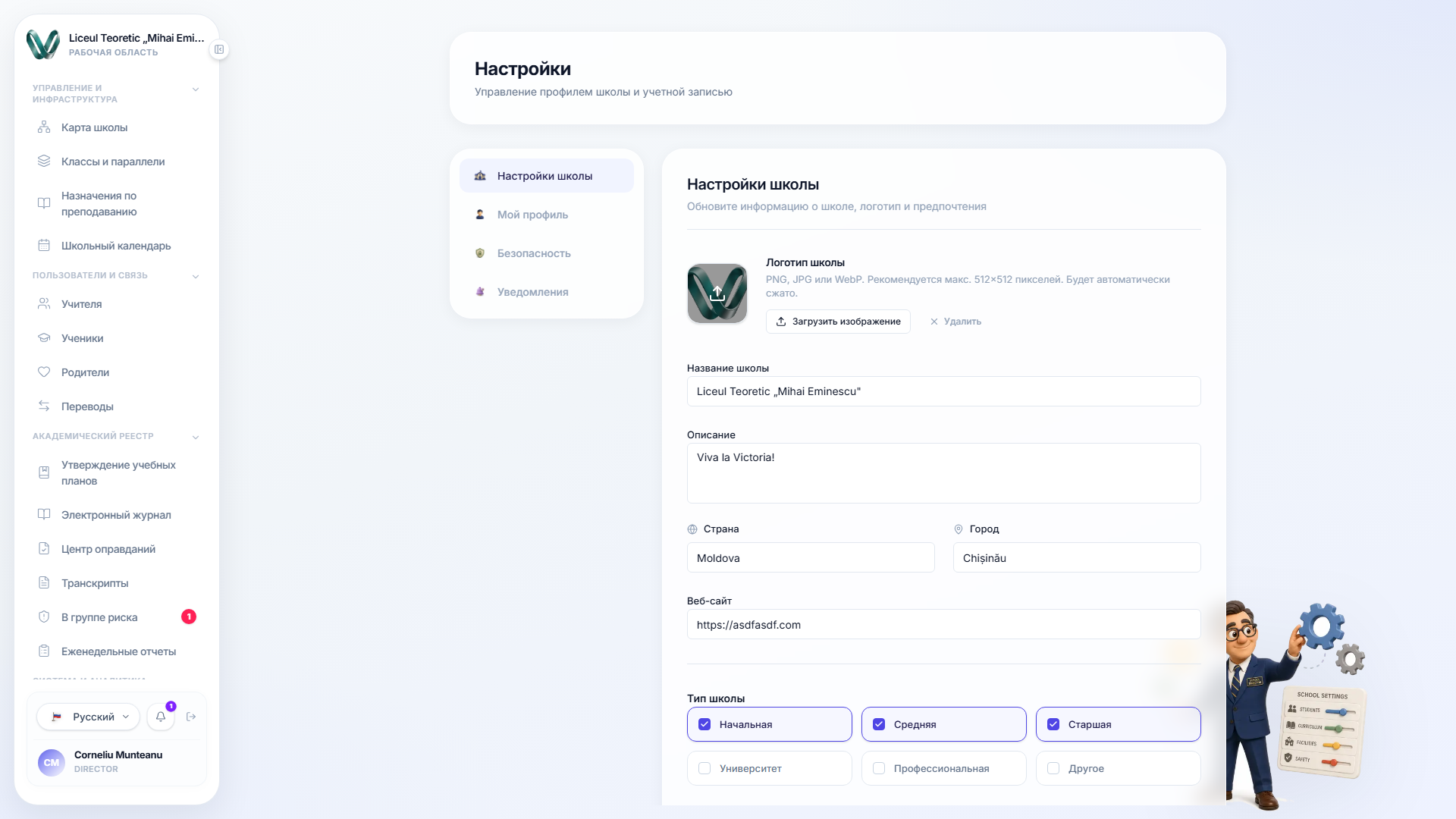Click the school logo upload thumbnail
The width and height of the screenshot is (1456, 819).
[x=717, y=293]
